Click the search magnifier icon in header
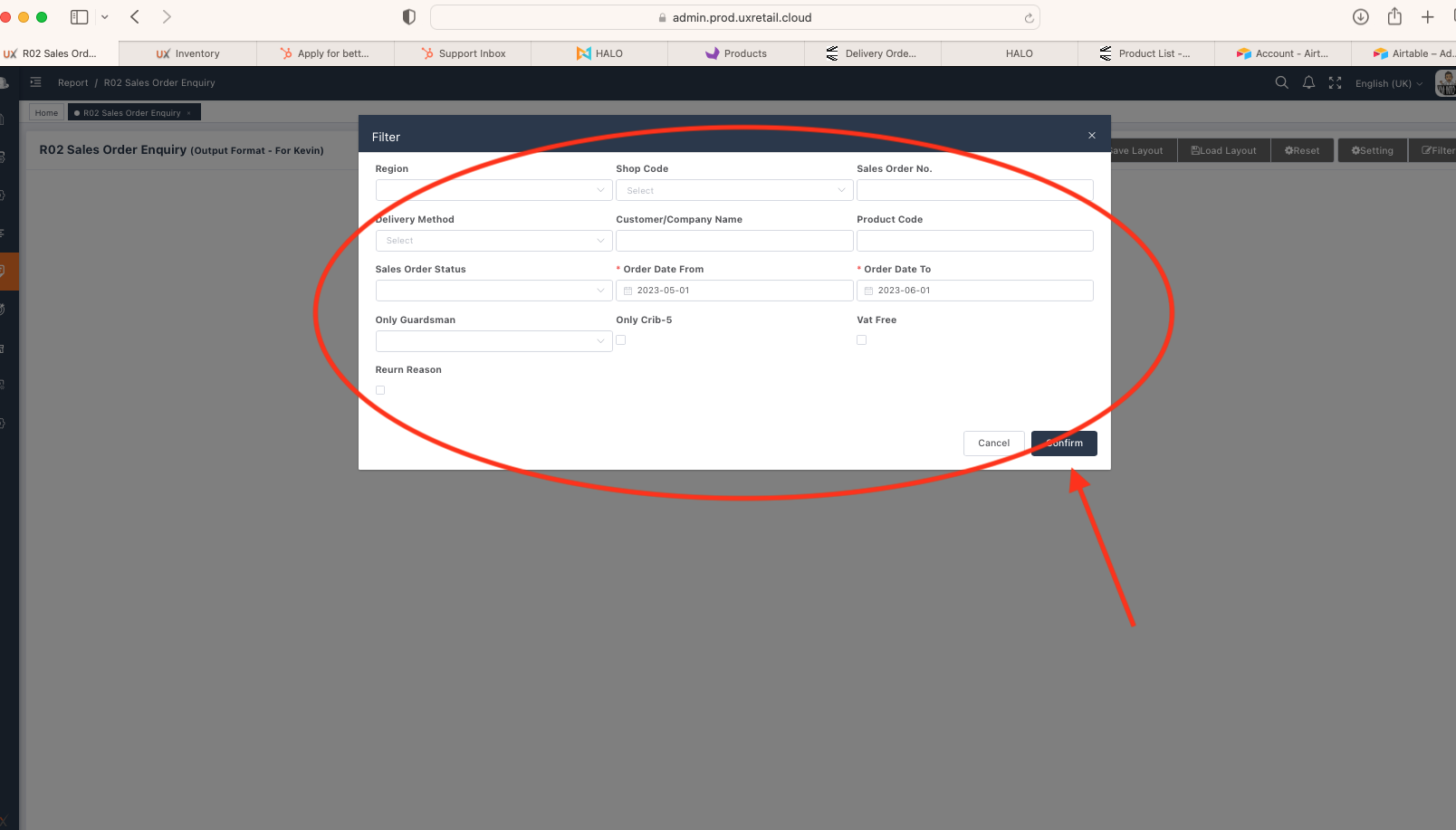This screenshot has width=1456, height=830. pyautogui.click(x=1281, y=82)
